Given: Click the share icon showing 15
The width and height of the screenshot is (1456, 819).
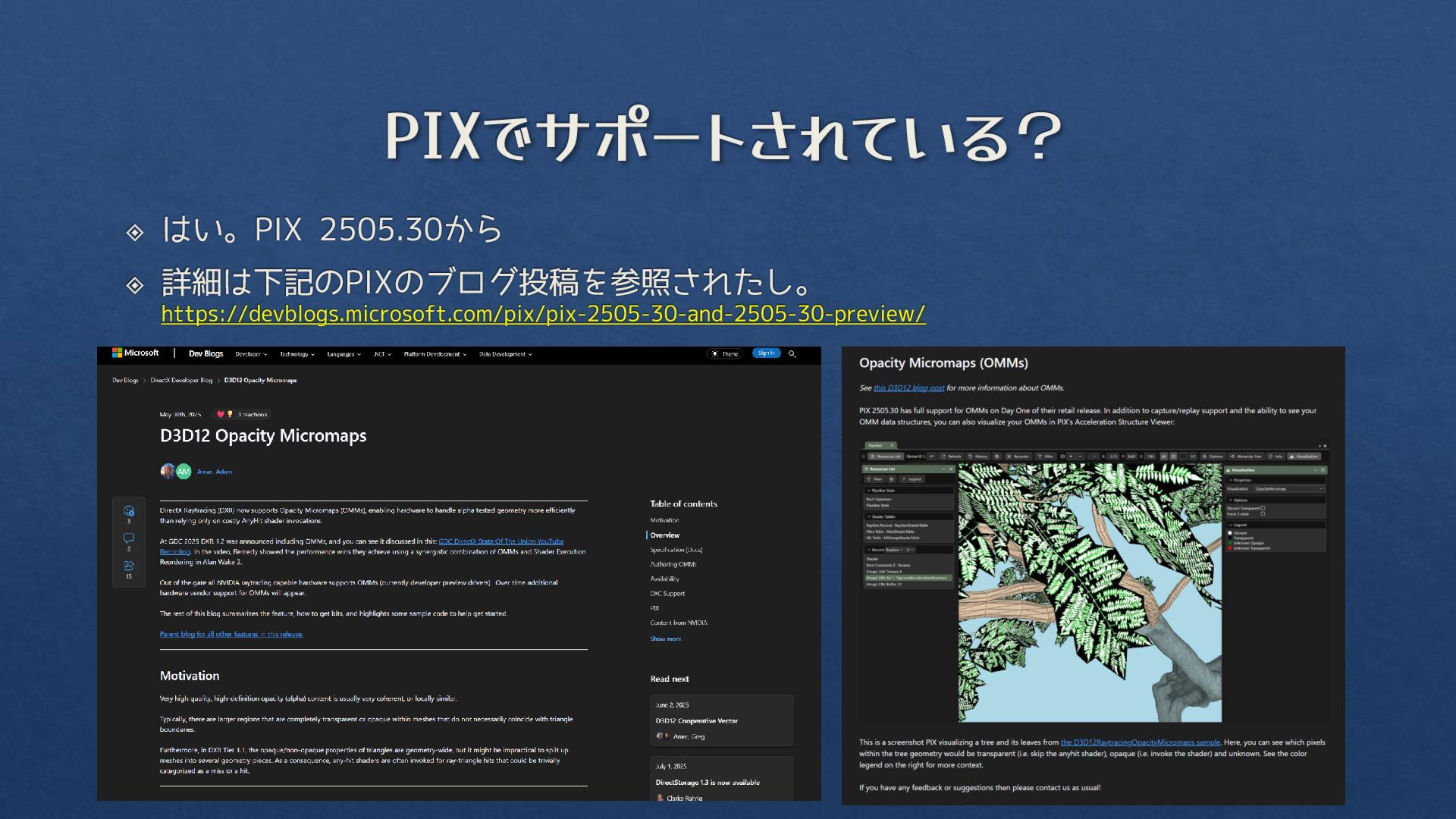Looking at the screenshot, I should [129, 566].
